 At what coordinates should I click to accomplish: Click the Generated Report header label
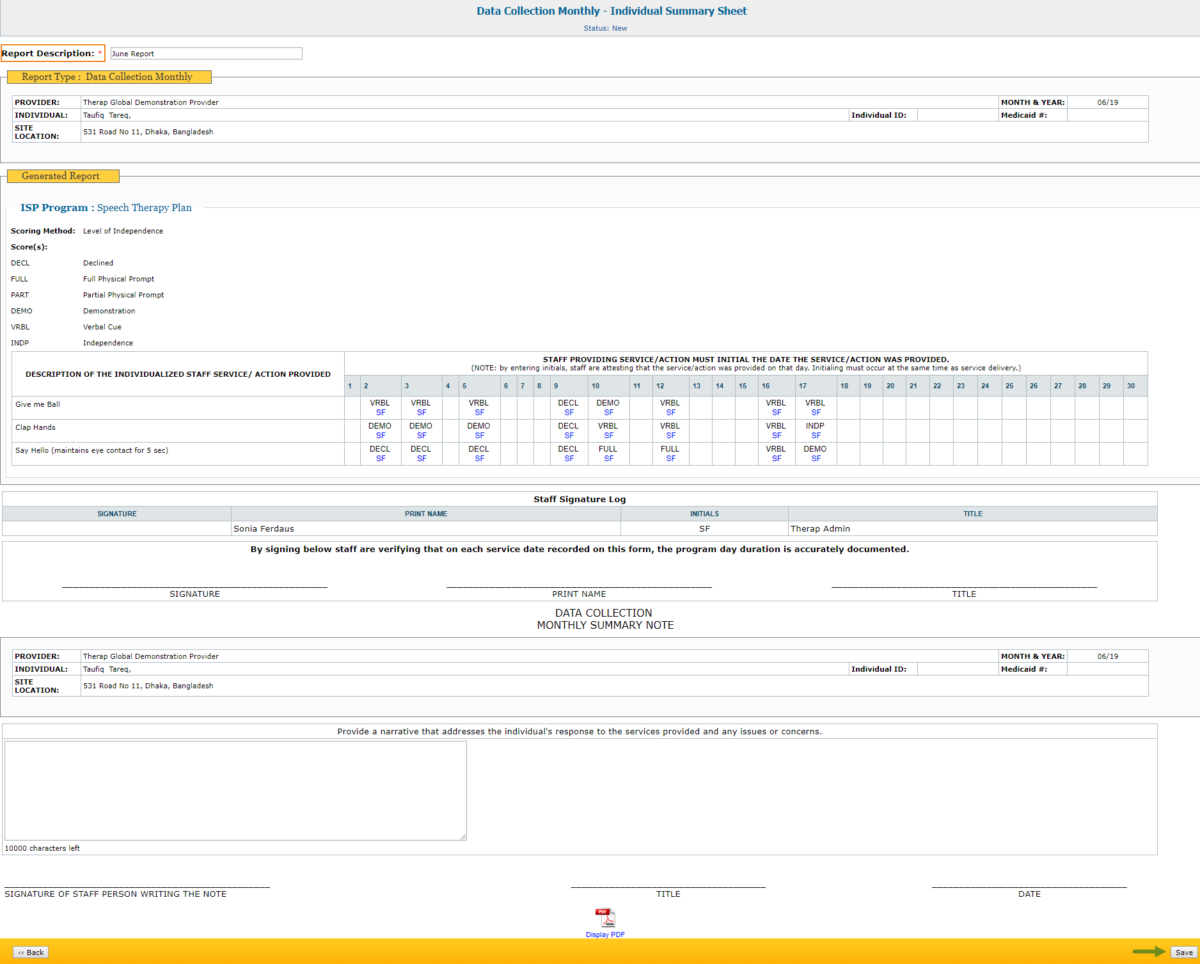tap(62, 175)
